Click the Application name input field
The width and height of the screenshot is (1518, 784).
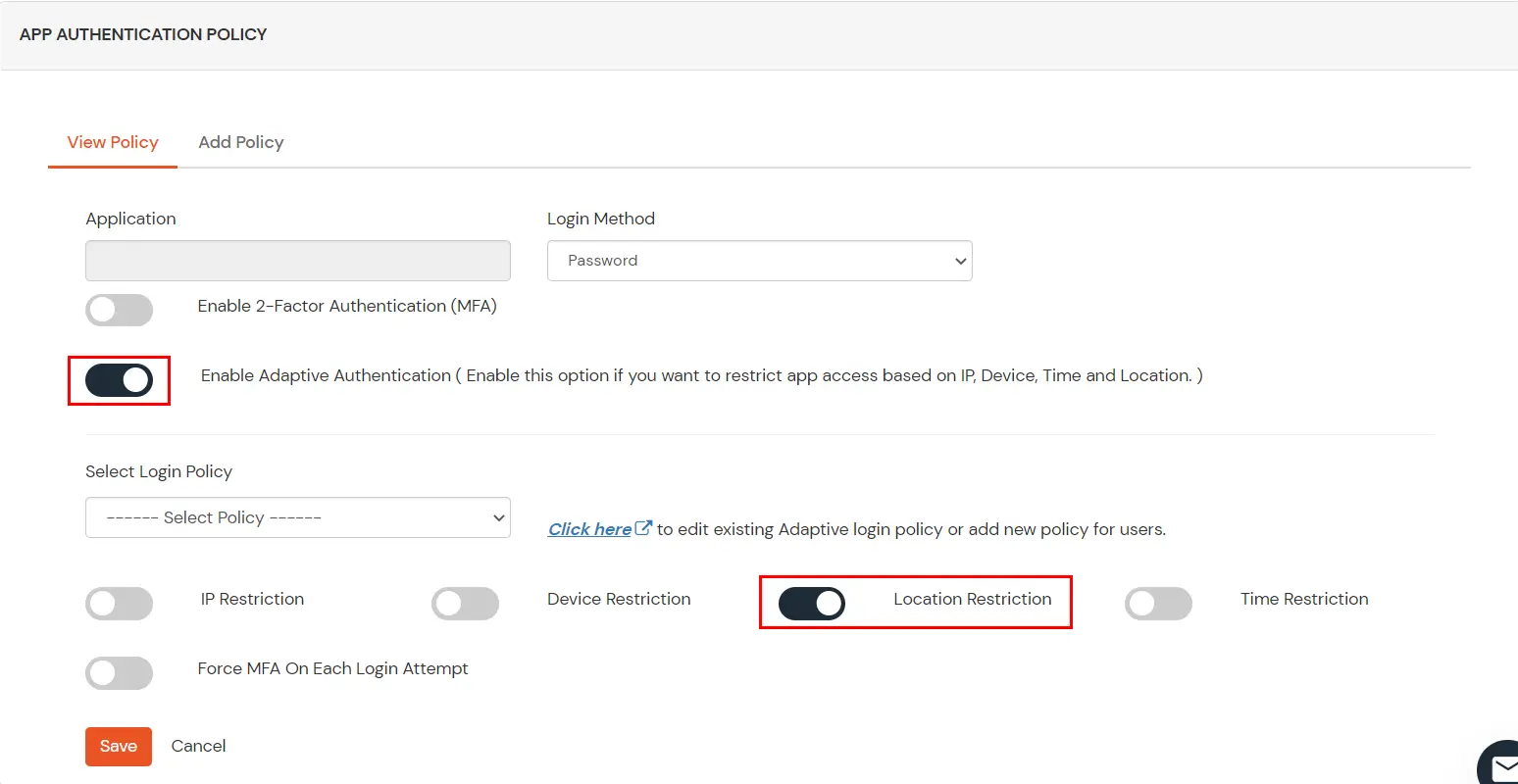pos(297,261)
